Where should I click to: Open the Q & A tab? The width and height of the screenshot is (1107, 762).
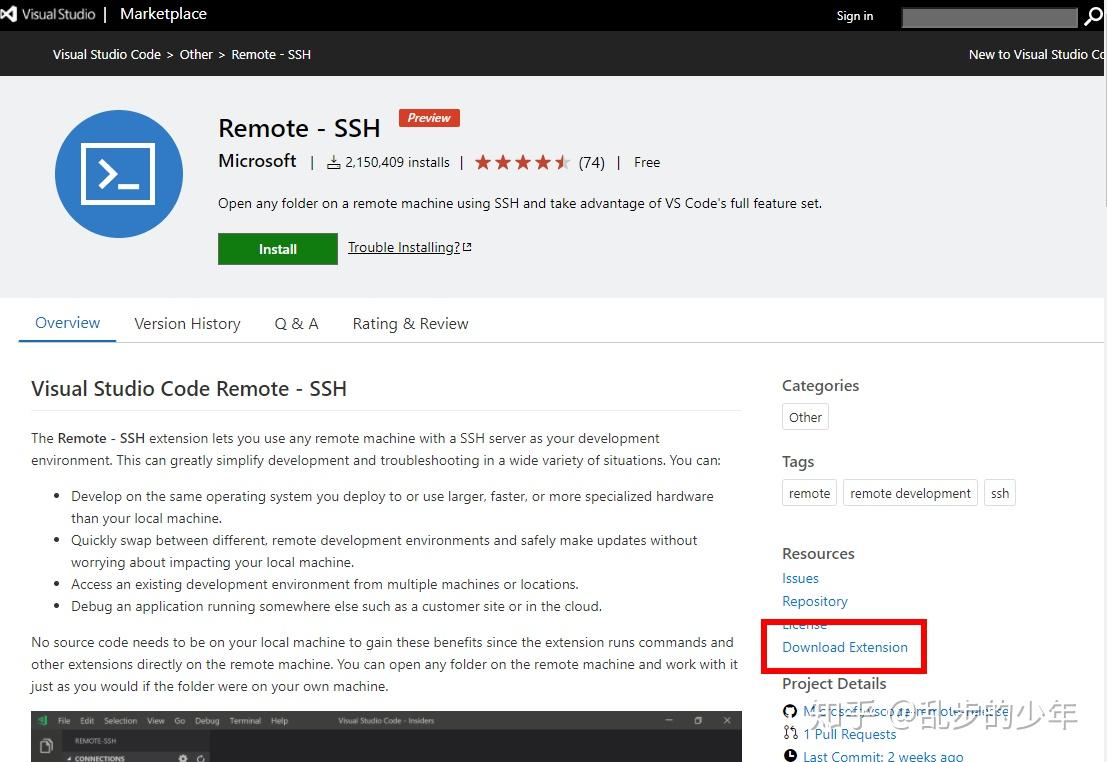click(296, 324)
